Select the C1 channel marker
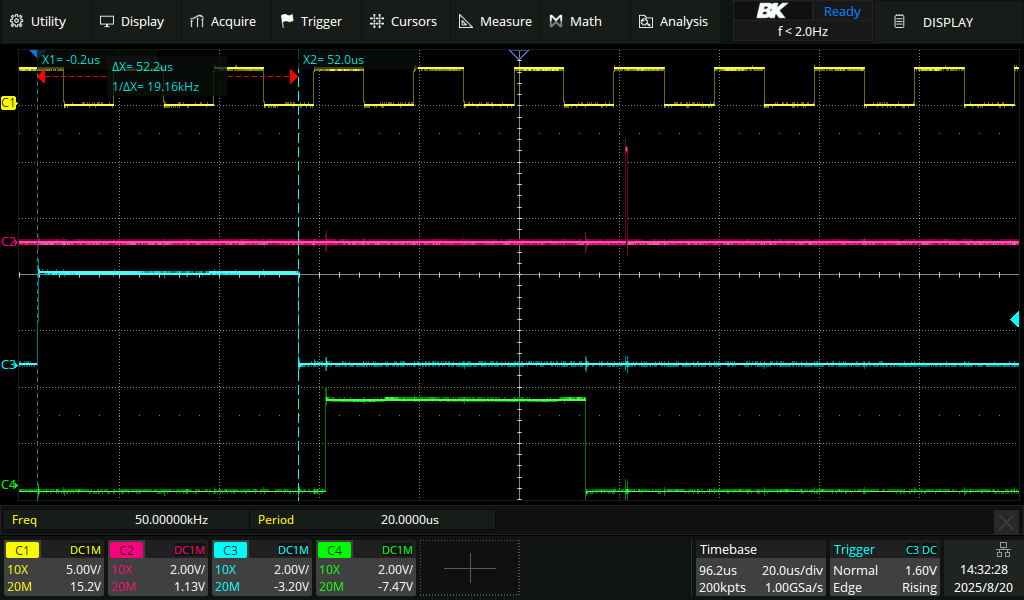 [x=8, y=103]
